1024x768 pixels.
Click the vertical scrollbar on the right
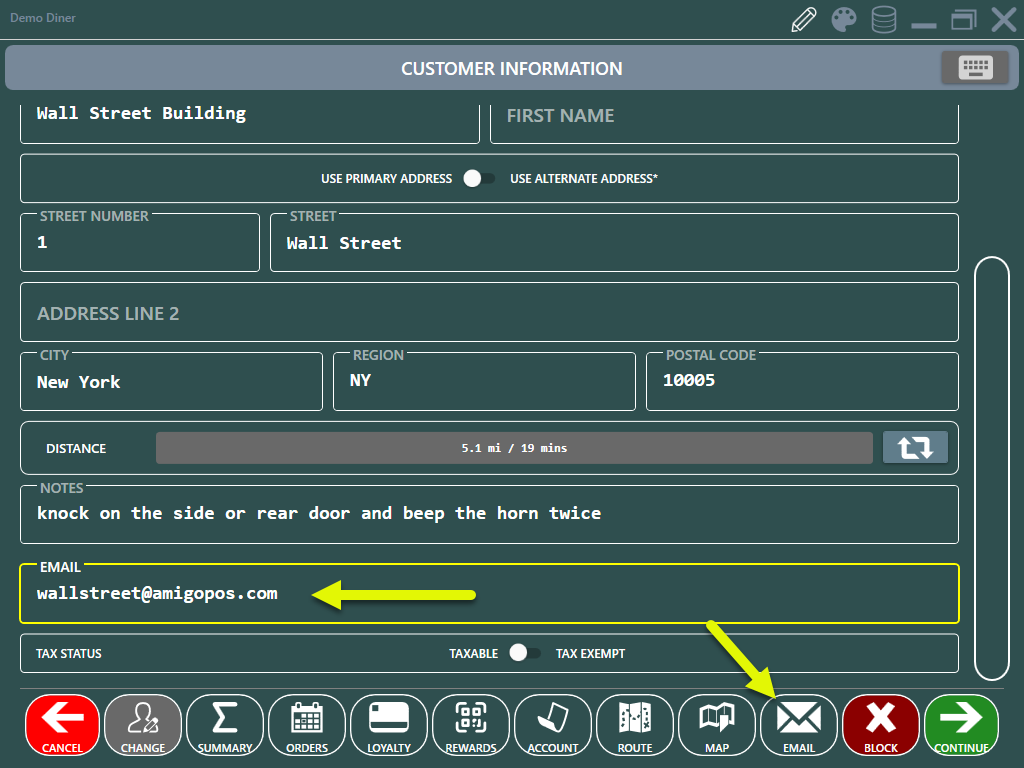(x=991, y=468)
